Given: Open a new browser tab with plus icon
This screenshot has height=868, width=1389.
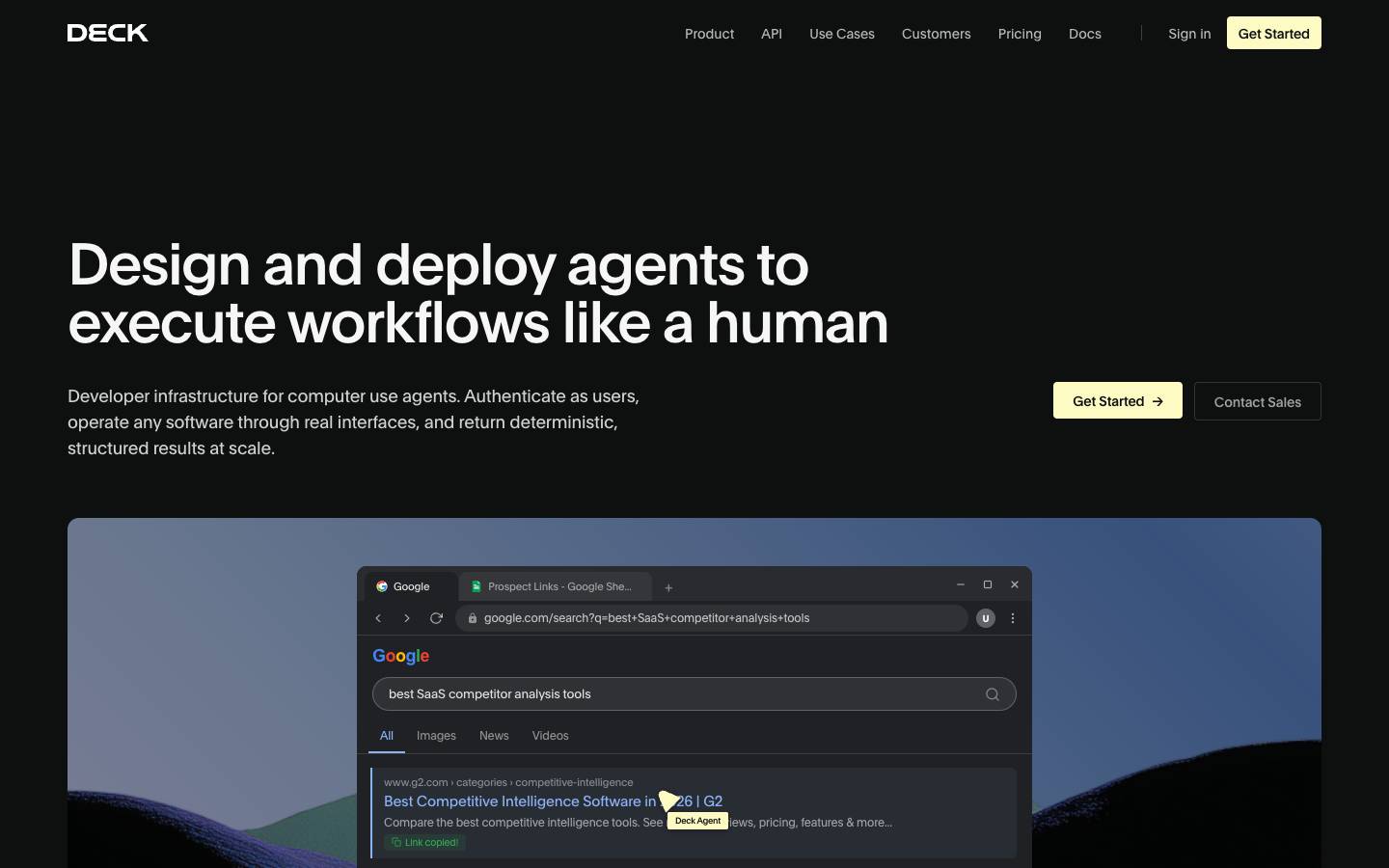Looking at the screenshot, I should tap(668, 587).
